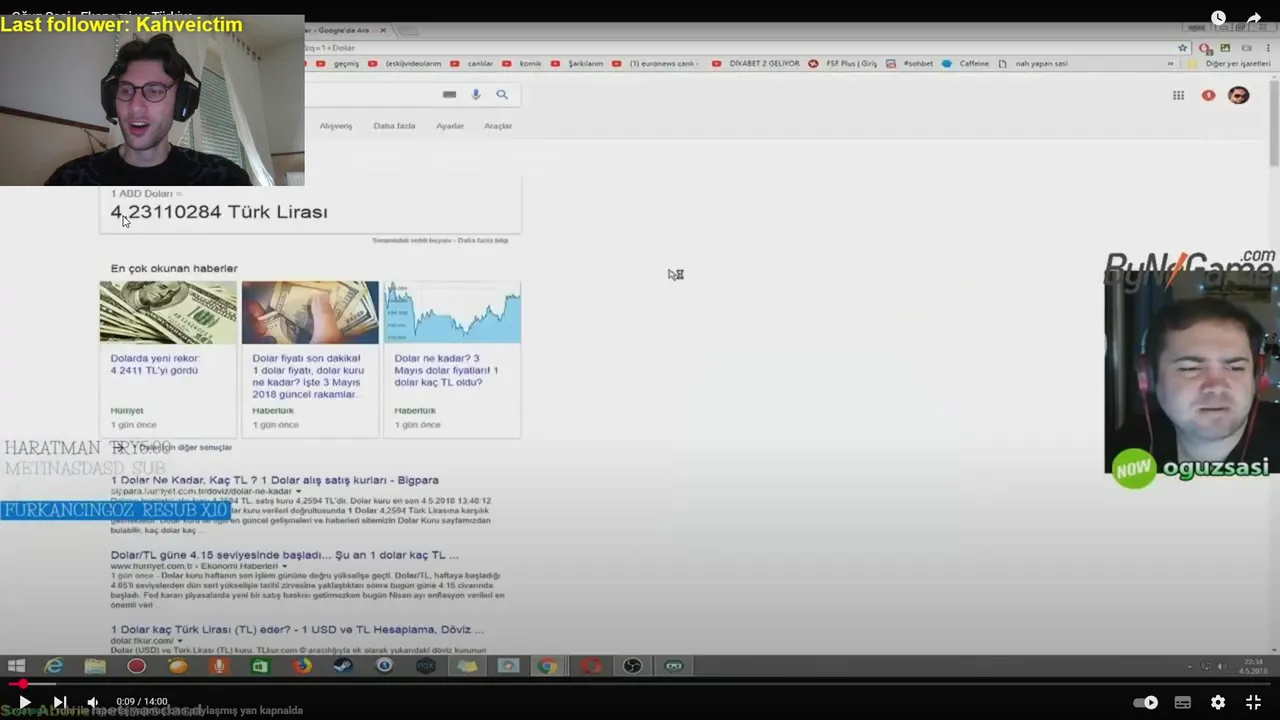Click the Google search input field
The image size is (1280, 720).
tap(370, 94)
